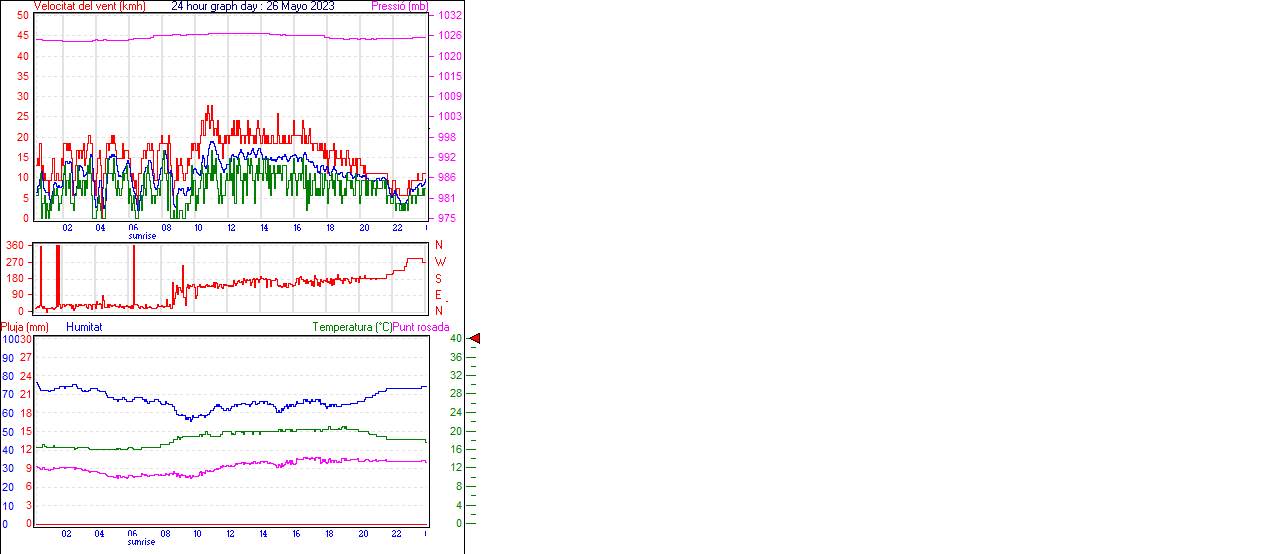Select the 'Humitat' legend label
1280x554 pixels.
tap(84, 327)
